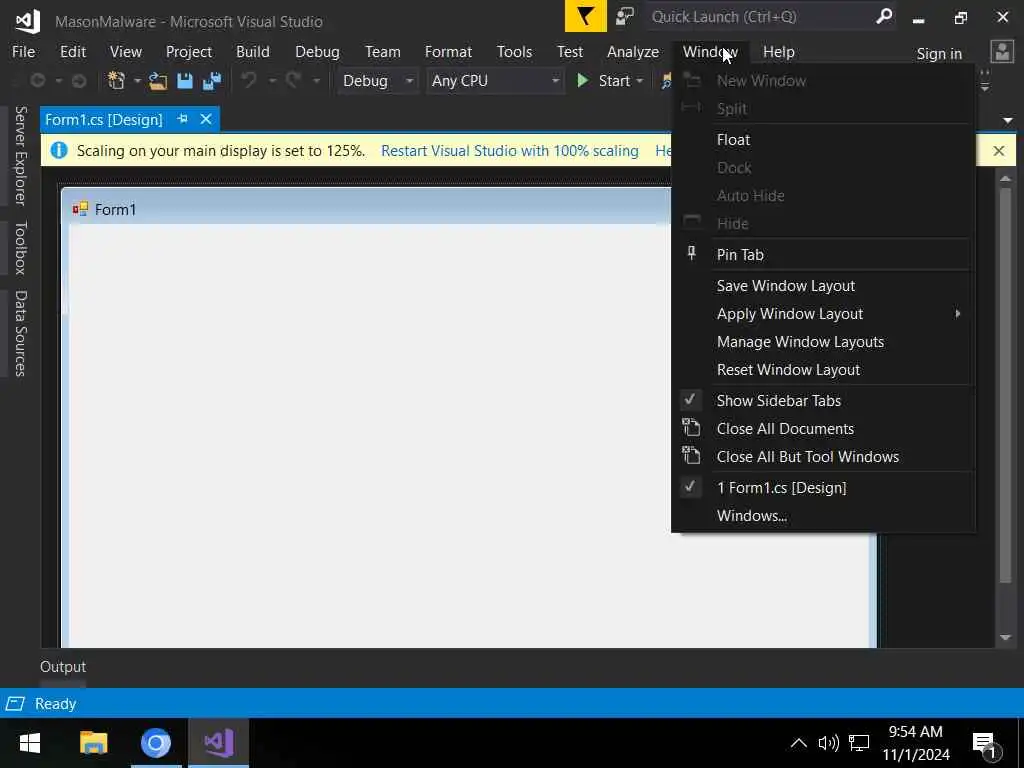The image size is (1024, 768).
Task: Click the Open File folder icon
Action: pyautogui.click(x=157, y=80)
